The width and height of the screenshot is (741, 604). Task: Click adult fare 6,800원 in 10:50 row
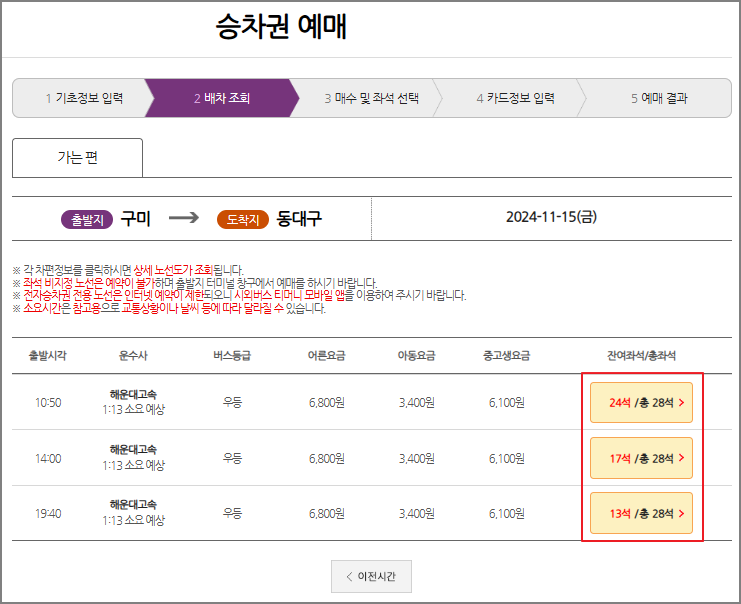[327, 403]
